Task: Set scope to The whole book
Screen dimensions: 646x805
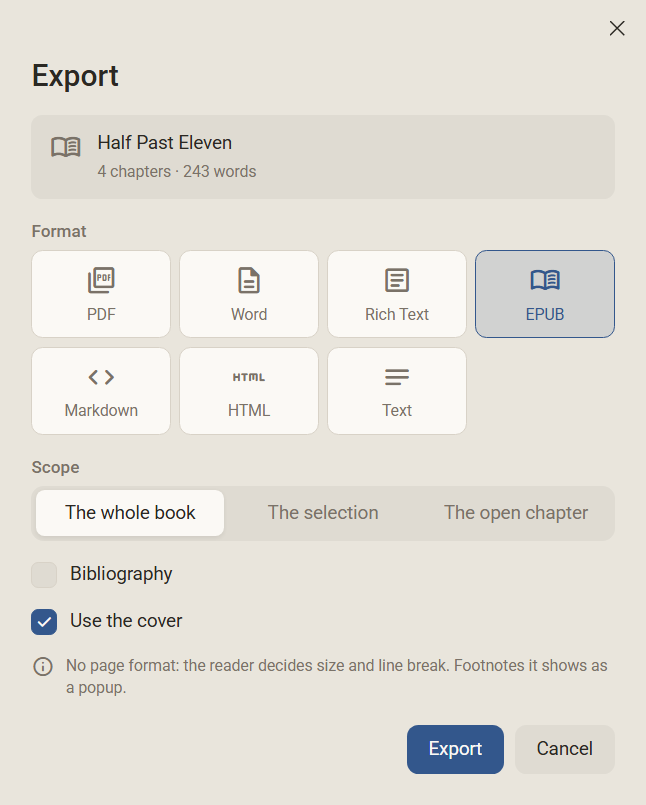Action: click(130, 513)
